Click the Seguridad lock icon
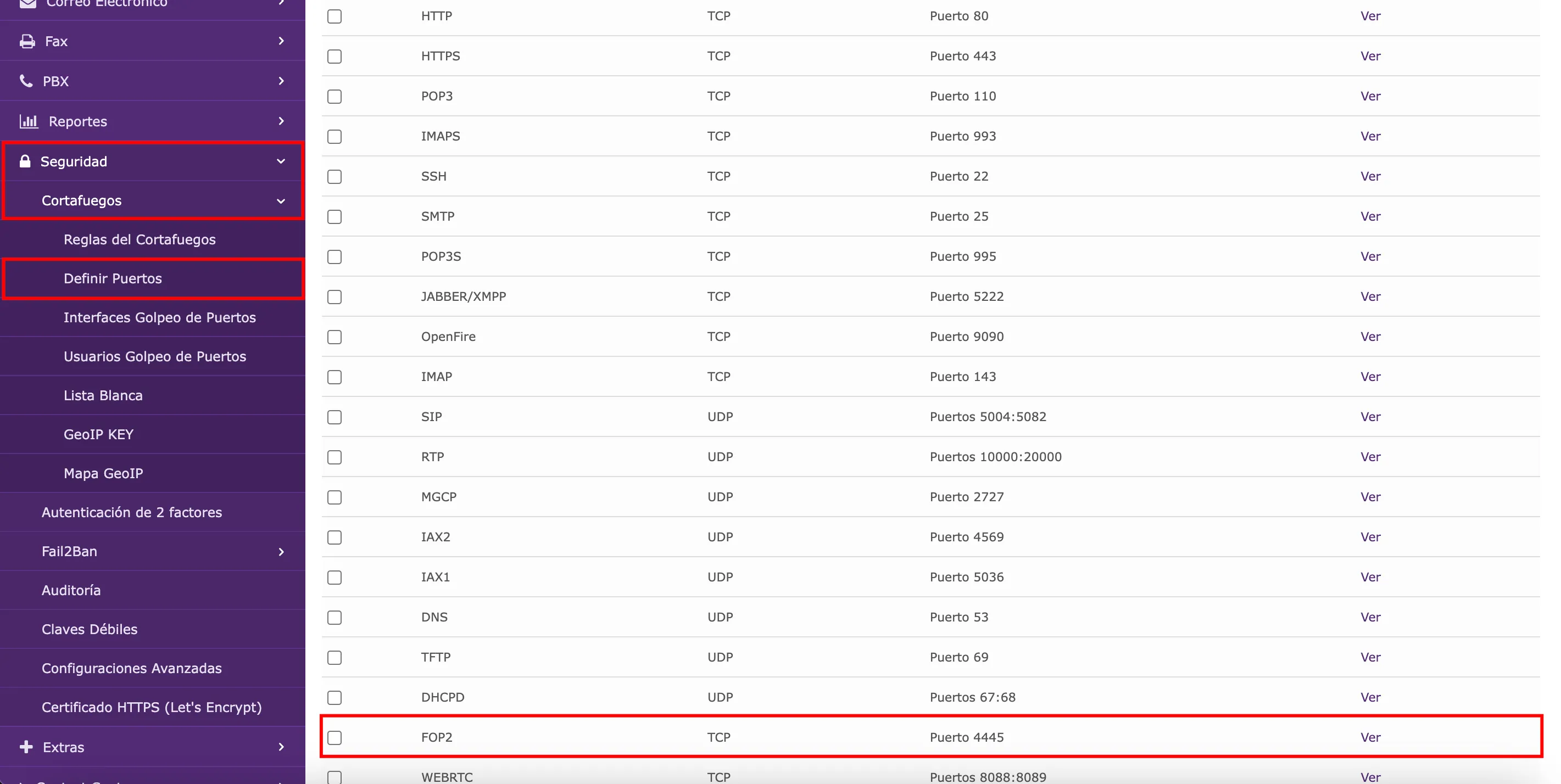Screen dimensions: 1561x784 click(25, 161)
